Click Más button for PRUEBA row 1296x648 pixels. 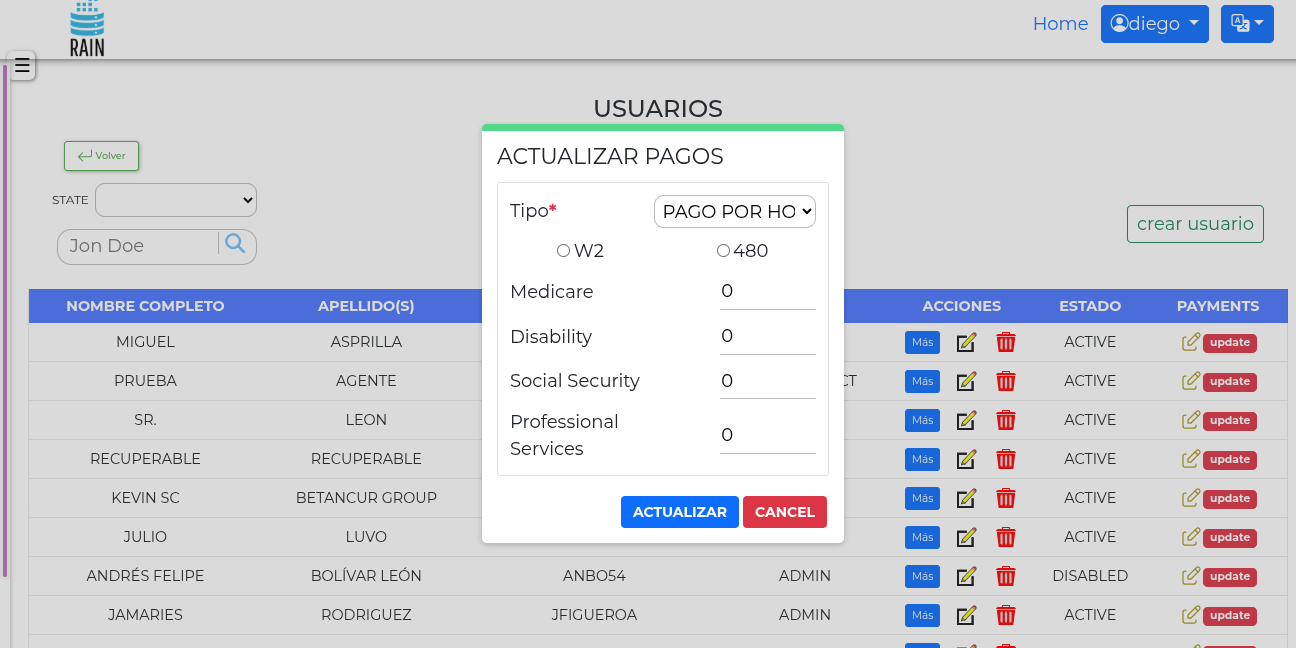click(x=922, y=382)
